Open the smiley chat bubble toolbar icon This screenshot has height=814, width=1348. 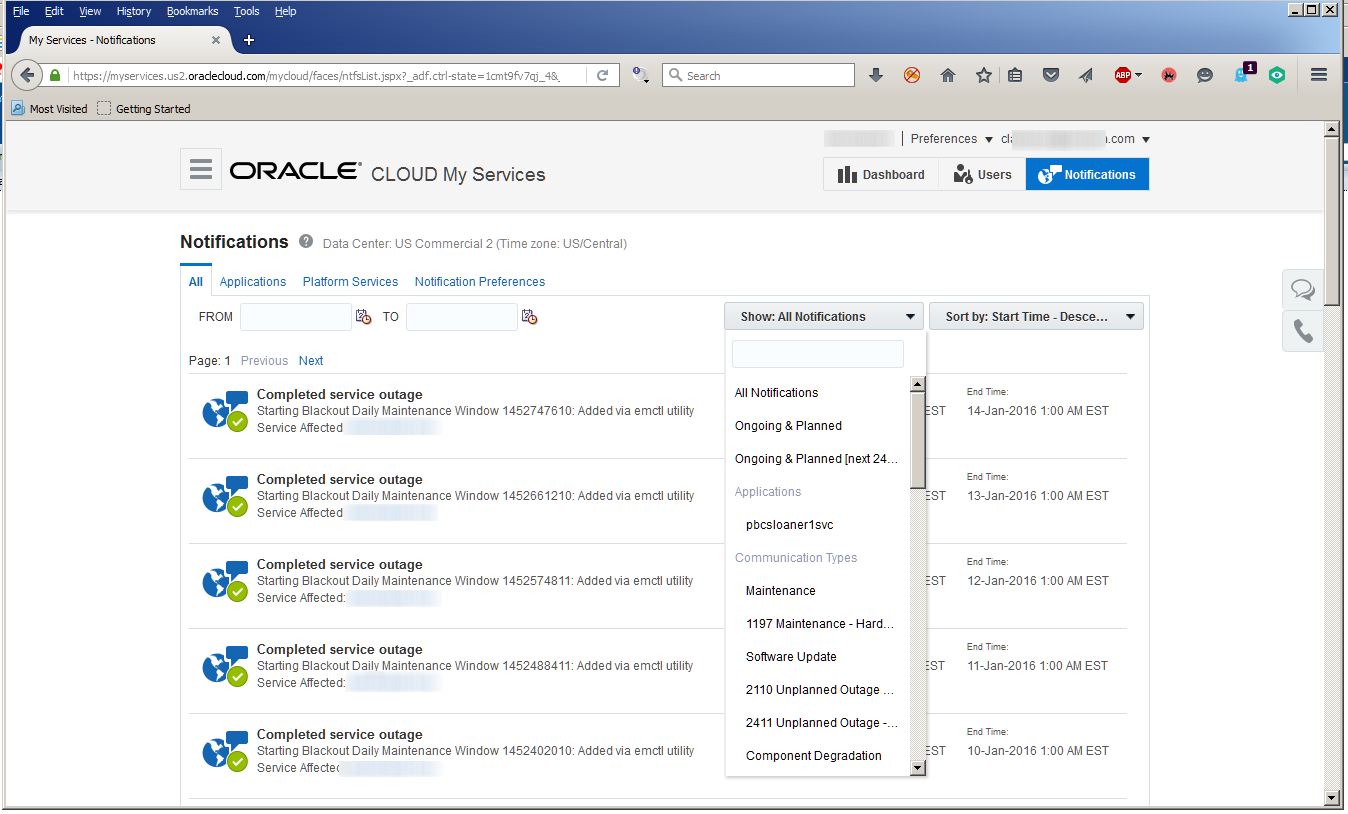coord(1205,75)
